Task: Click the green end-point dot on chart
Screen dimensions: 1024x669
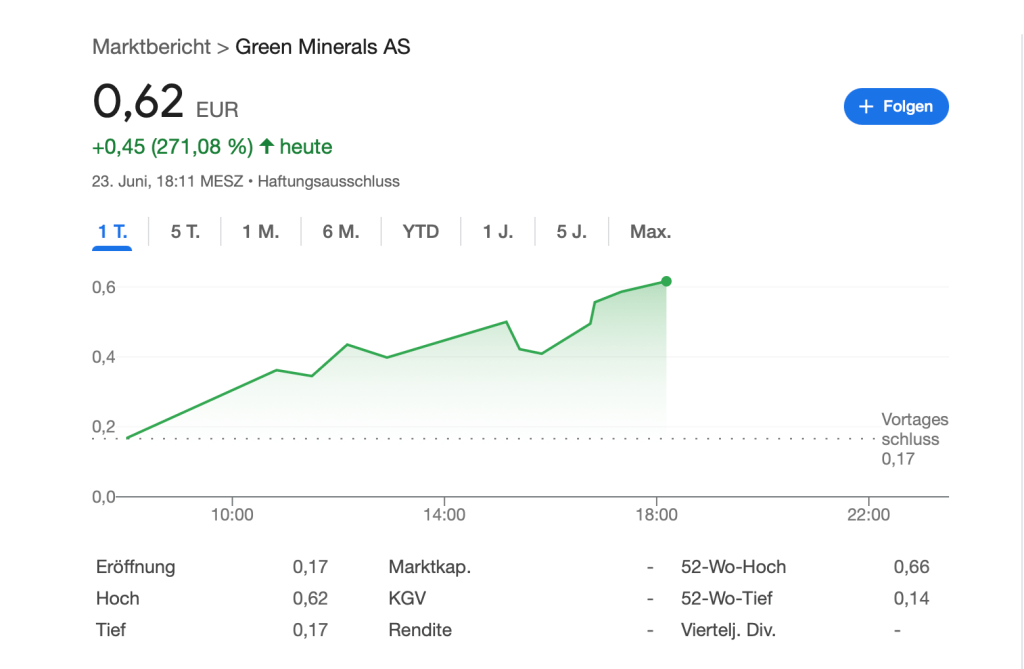Action: coord(666,282)
